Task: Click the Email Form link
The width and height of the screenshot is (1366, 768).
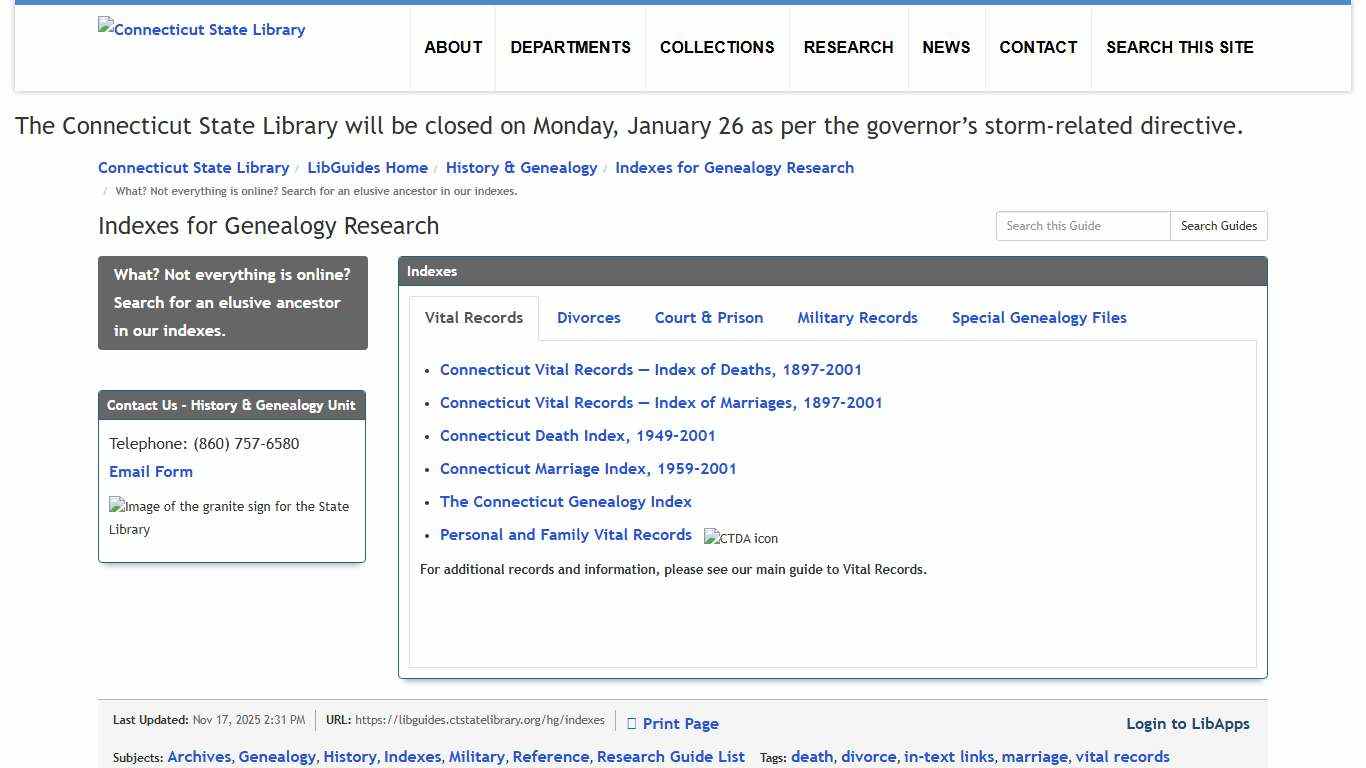Action: [151, 471]
